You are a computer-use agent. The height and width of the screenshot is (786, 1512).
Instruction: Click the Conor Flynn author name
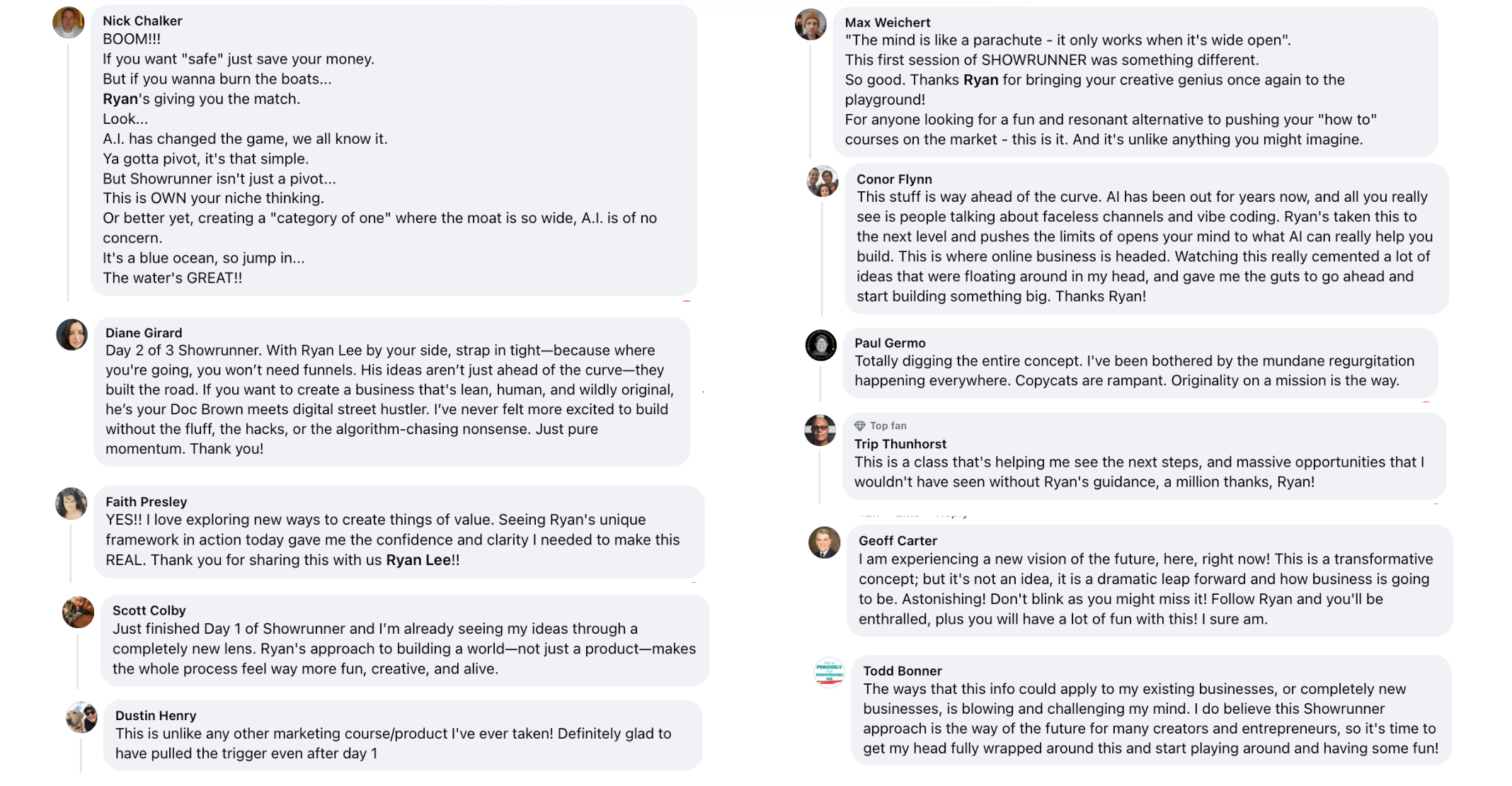click(x=894, y=179)
